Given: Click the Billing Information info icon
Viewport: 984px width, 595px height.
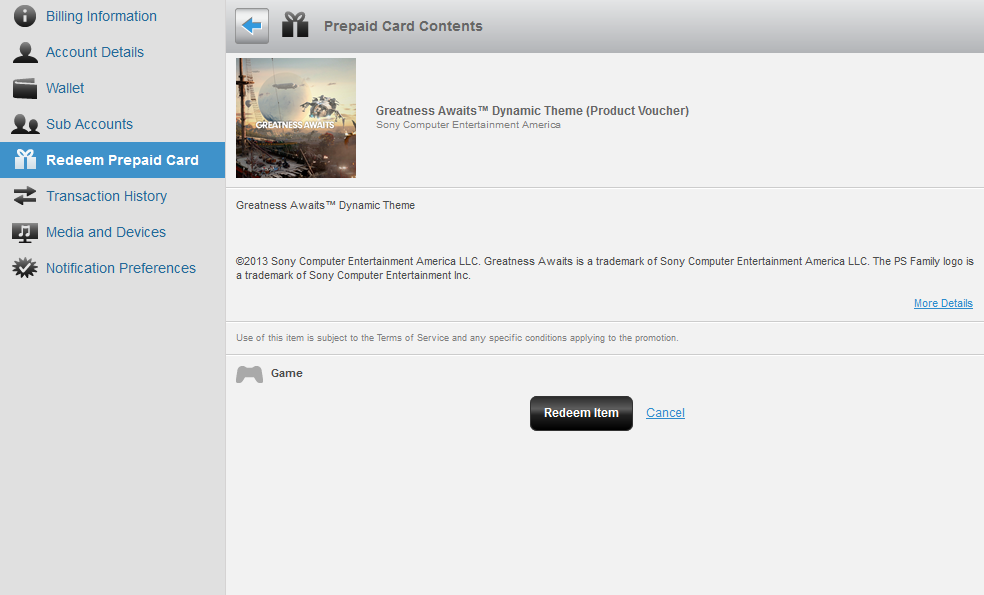Looking at the screenshot, I should 25,16.
